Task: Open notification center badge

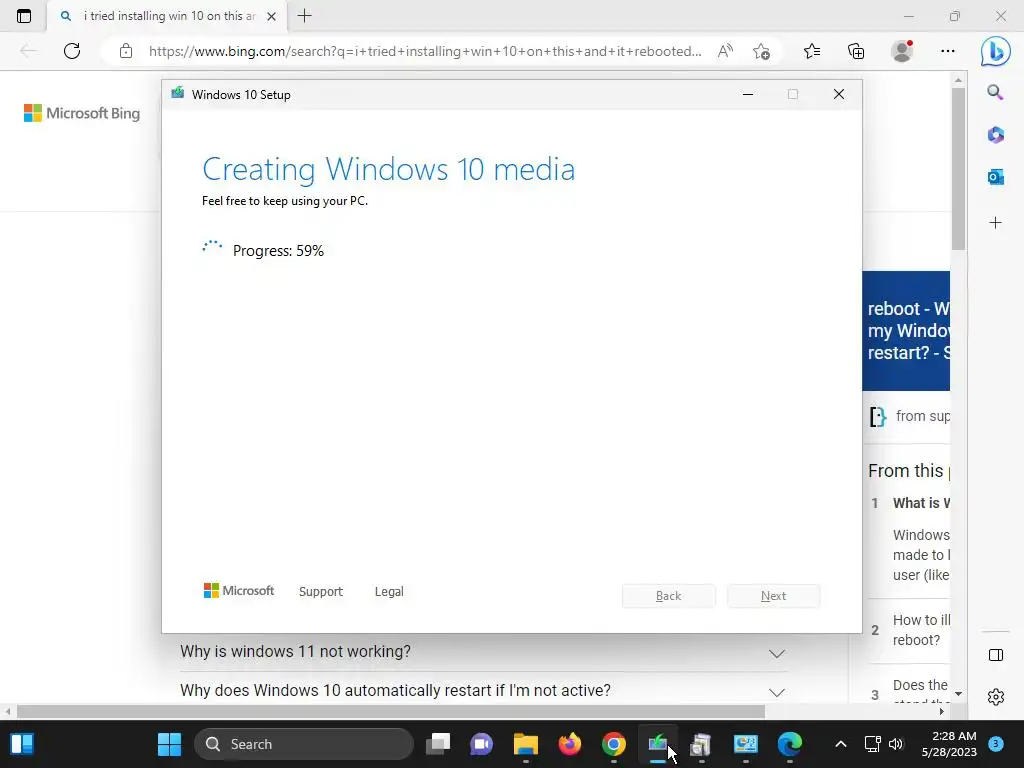Action: pyautogui.click(x=996, y=744)
